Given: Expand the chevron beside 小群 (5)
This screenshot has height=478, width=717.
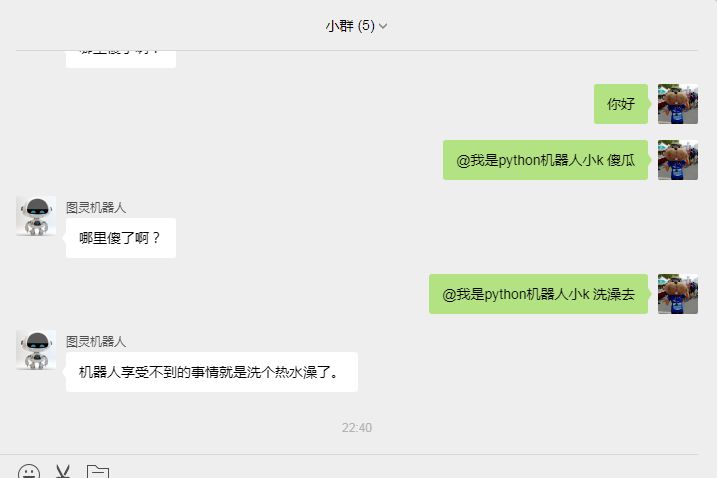Looking at the screenshot, I should coord(383,26).
